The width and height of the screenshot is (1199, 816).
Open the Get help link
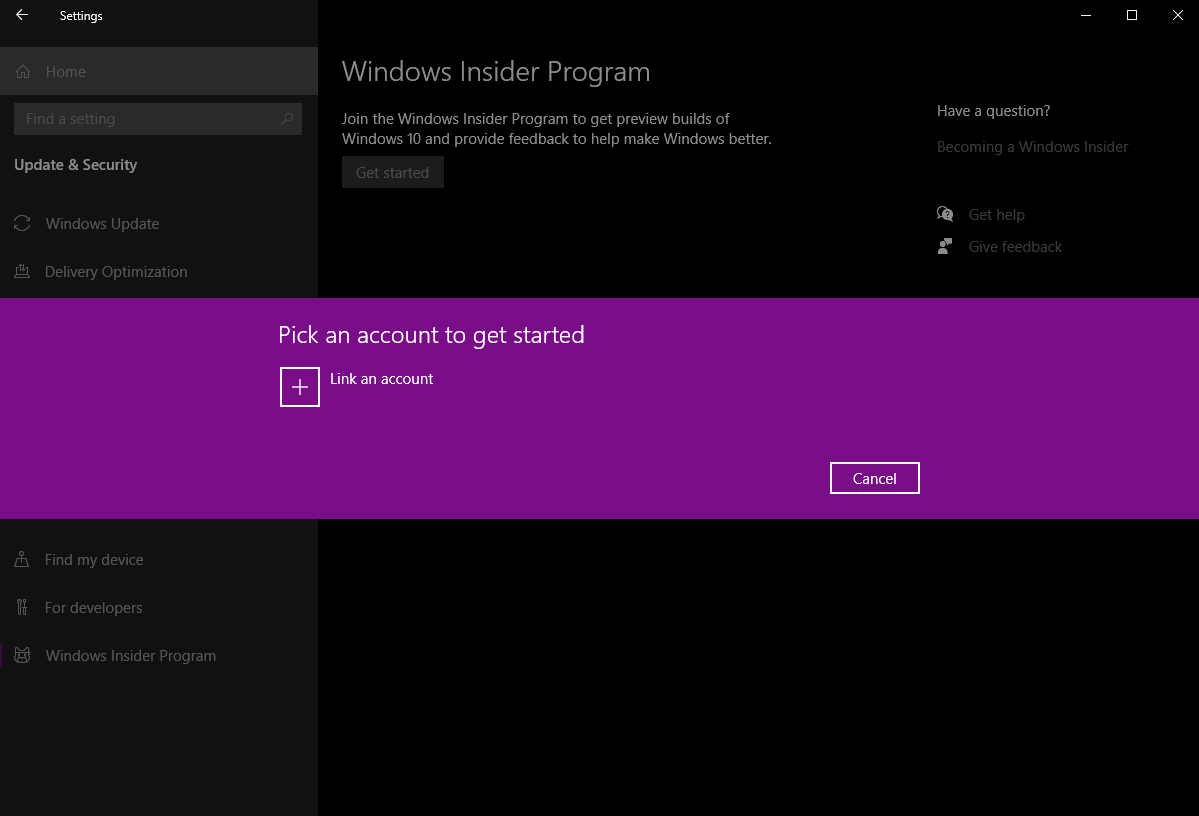[996, 215]
